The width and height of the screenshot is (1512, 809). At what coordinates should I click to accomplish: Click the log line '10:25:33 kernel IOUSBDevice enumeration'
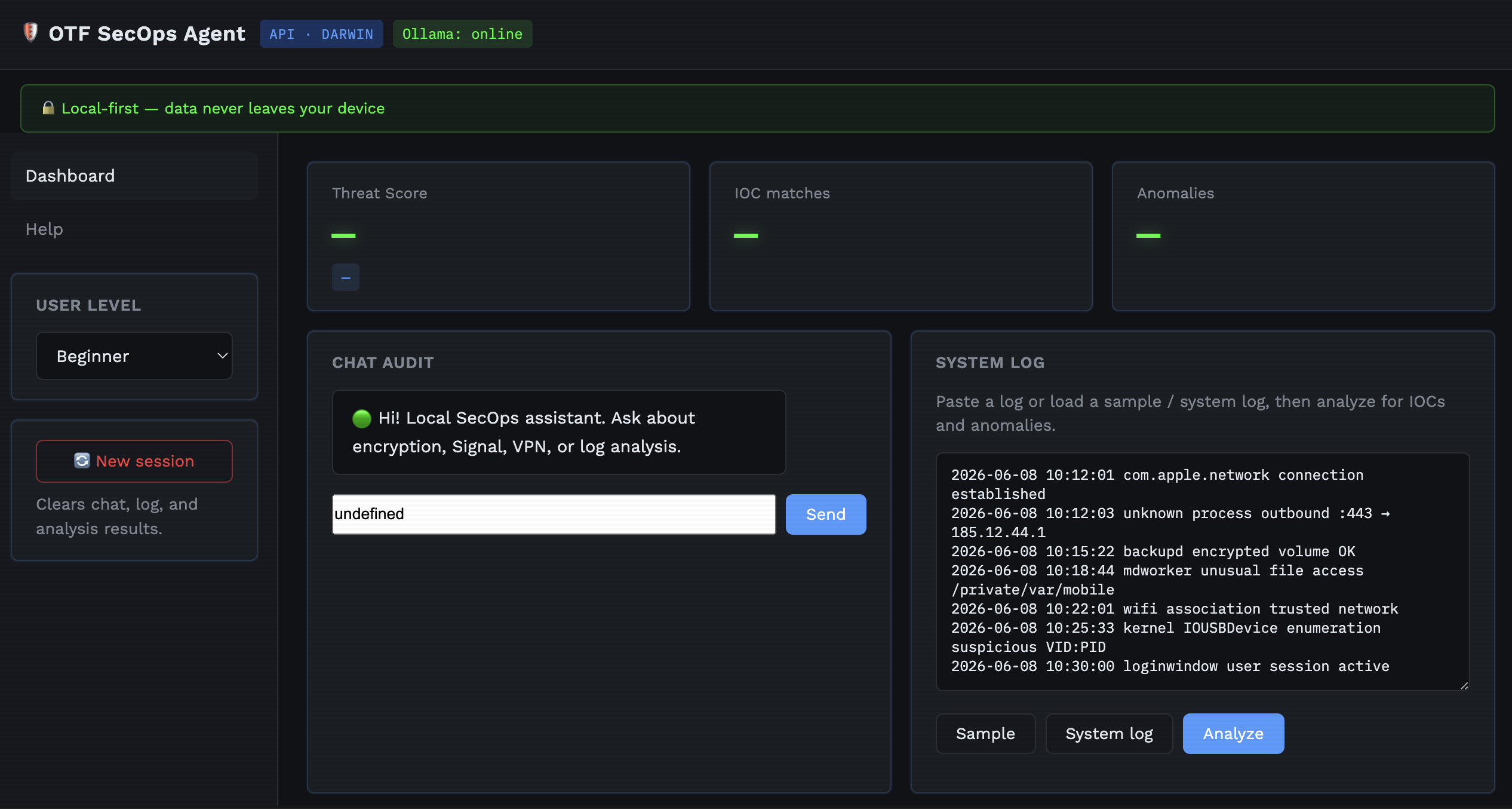1166,638
